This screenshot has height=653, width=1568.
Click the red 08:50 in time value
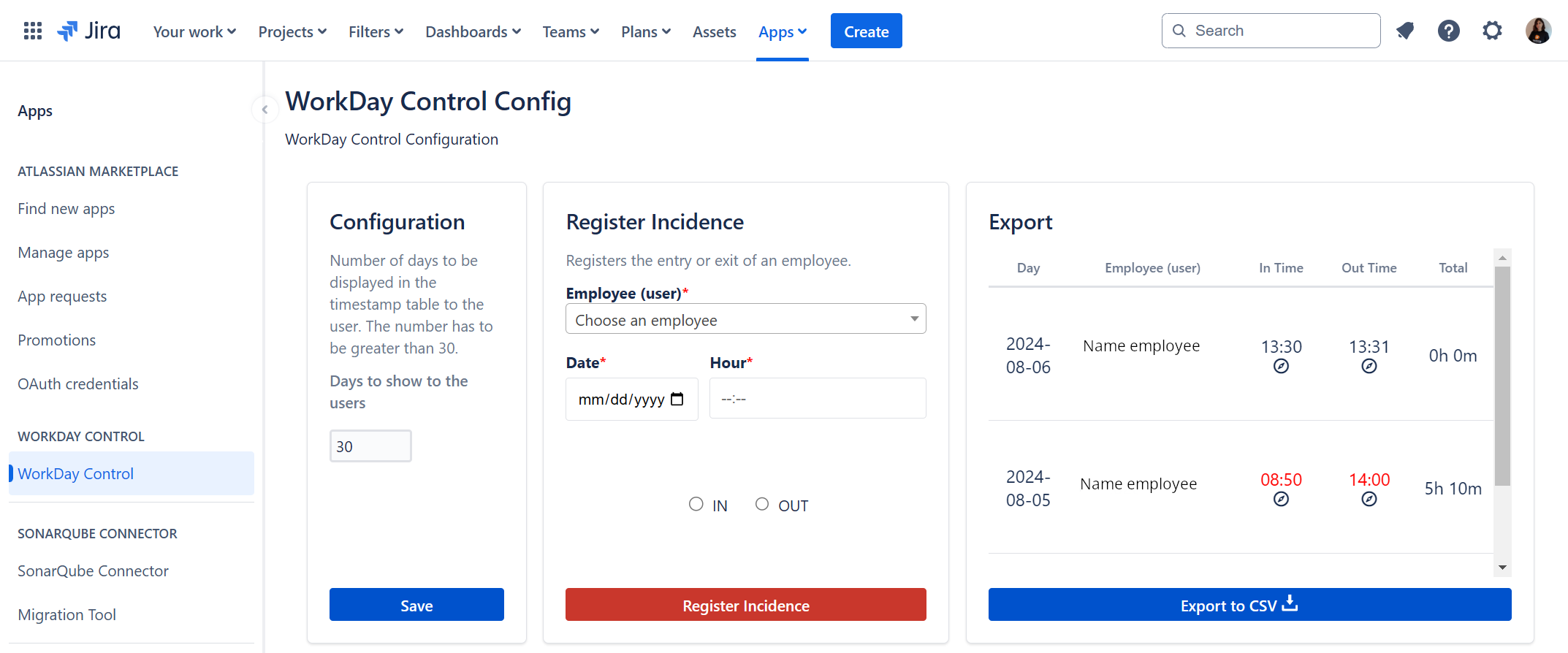pyautogui.click(x=1281, y=480)
